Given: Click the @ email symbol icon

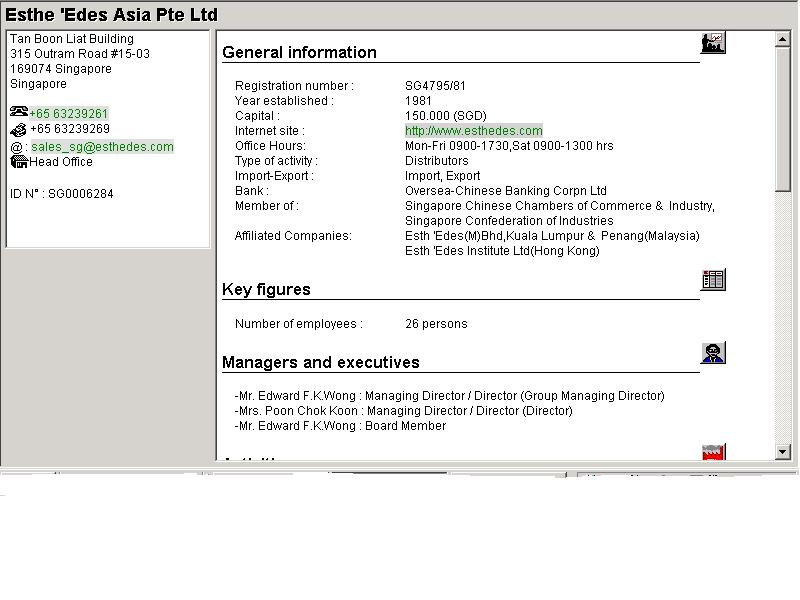Looking at the screenshot, I should point(16,147).
